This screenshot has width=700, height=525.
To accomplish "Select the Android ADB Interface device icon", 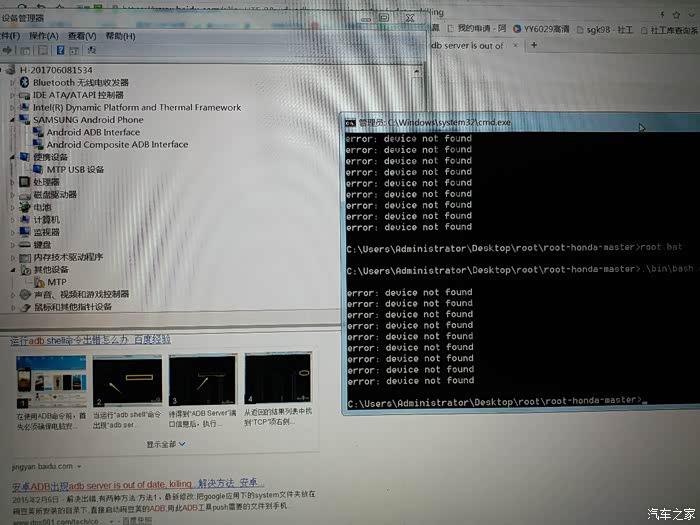I will 38,132.
